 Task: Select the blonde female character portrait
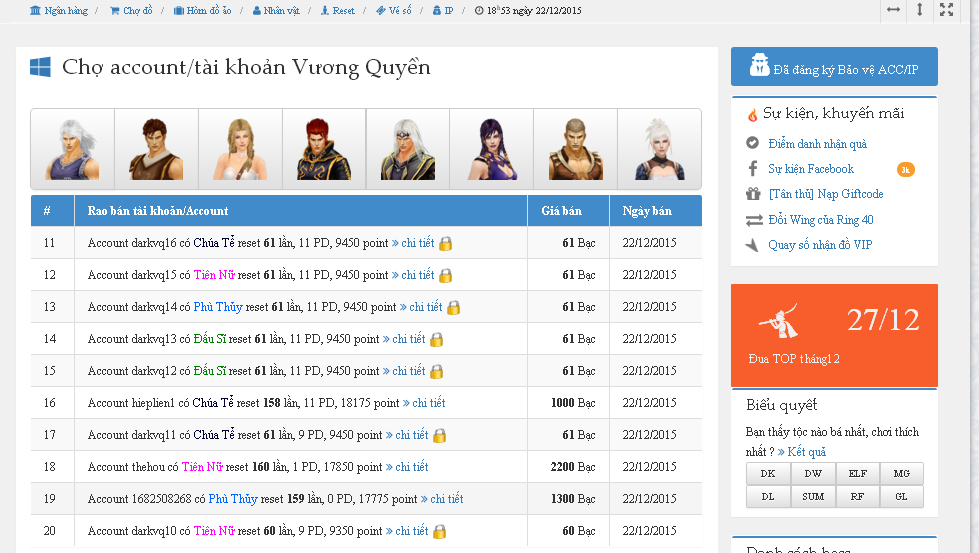(240, 149)
